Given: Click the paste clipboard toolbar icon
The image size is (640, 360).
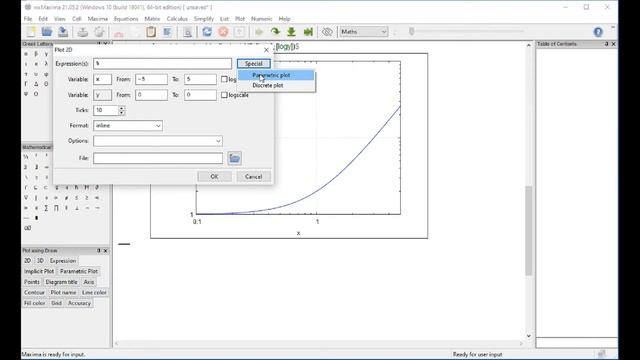Looking at the screenshot, I should pyautogui.click(x=151, y=32).
